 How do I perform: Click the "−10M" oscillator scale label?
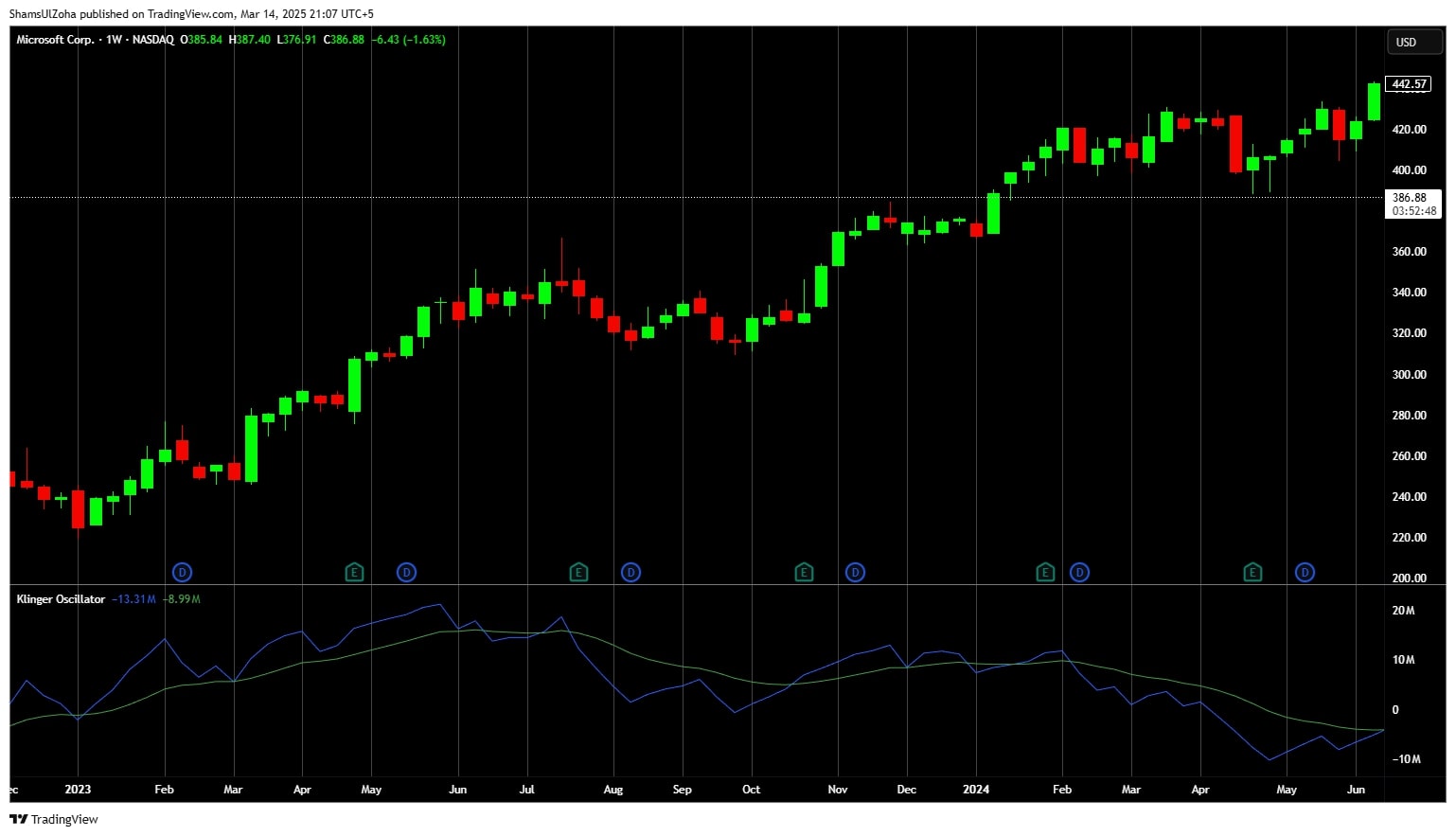(x=1406, y=759)
